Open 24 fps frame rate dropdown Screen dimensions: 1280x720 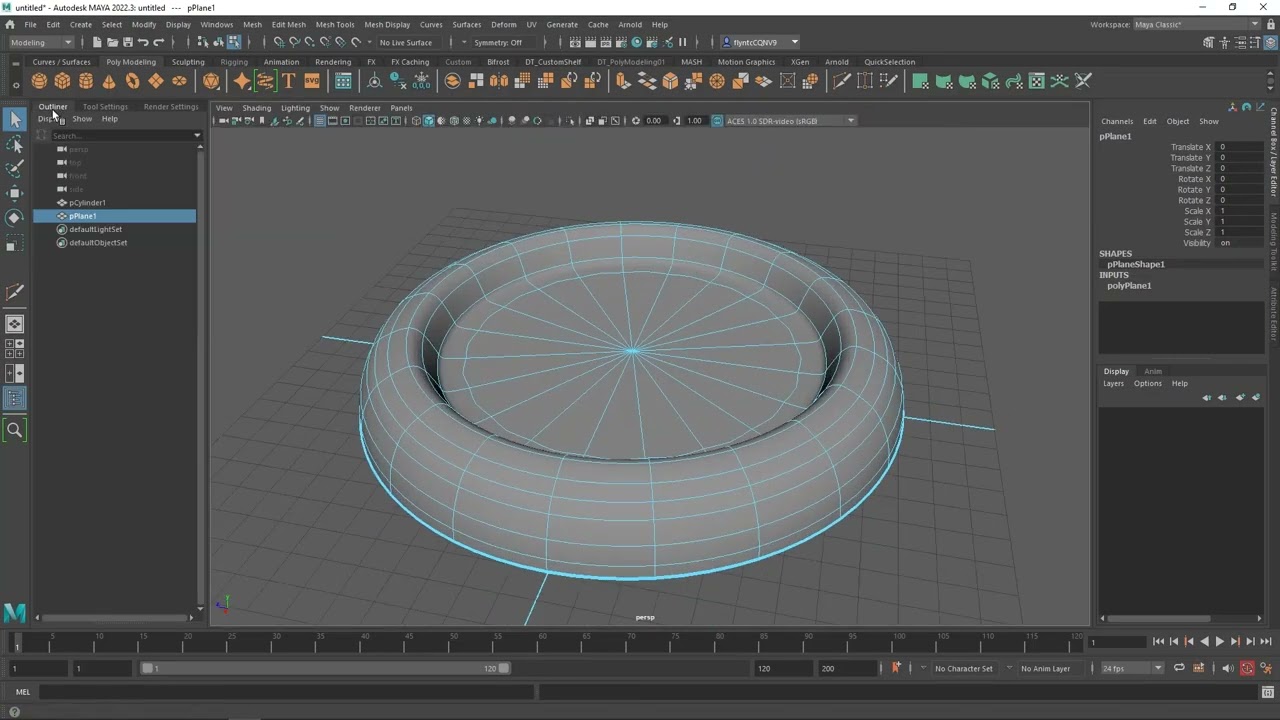click(1132, 668)
